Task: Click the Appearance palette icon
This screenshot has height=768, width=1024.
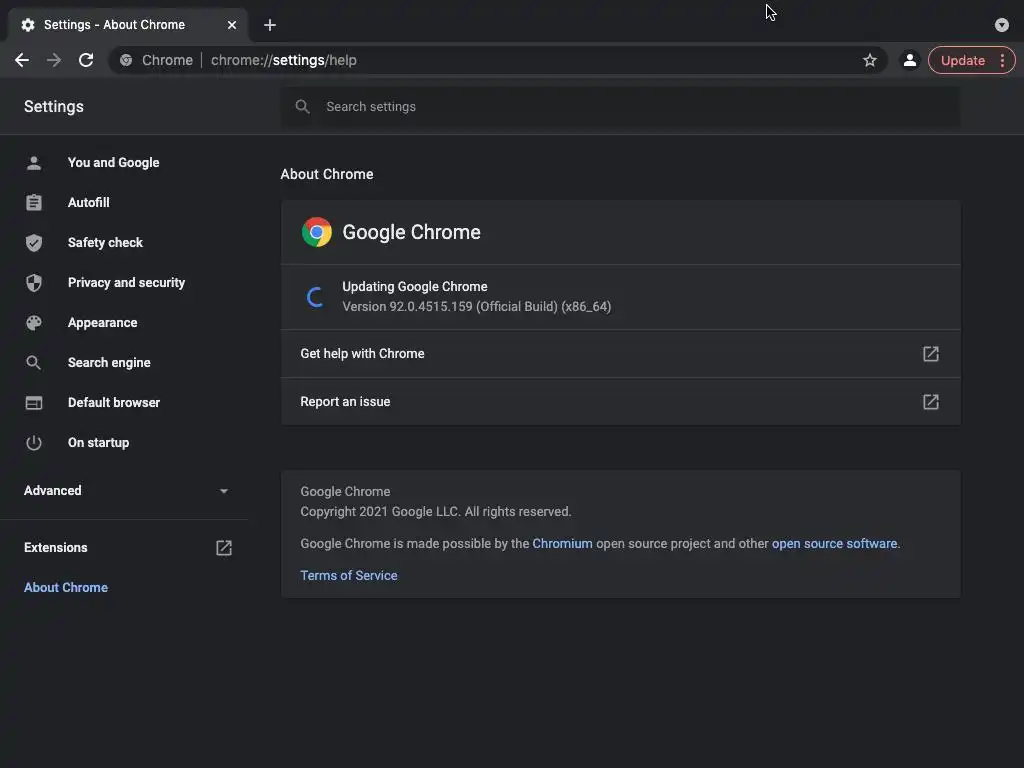Action: pyautogui.click(x=34, y=323)
